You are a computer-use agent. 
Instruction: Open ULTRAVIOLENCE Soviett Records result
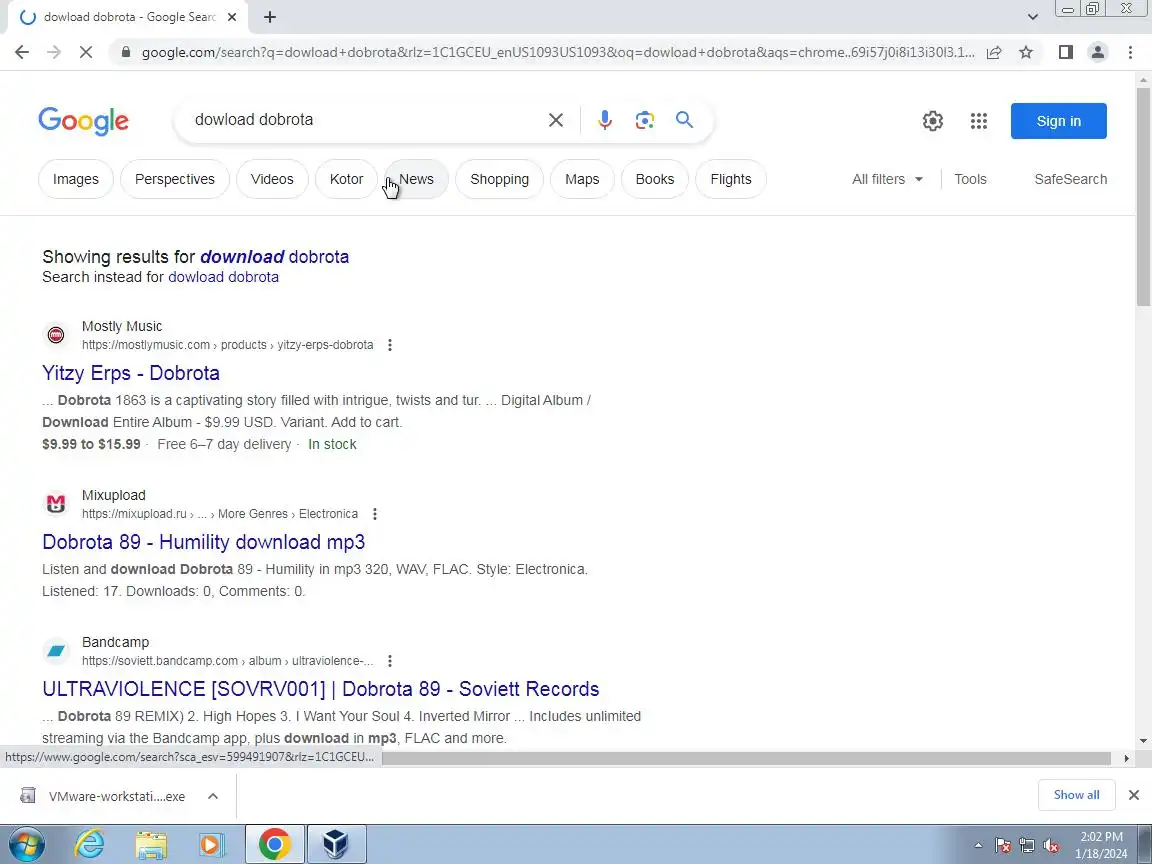click(320, 689)
